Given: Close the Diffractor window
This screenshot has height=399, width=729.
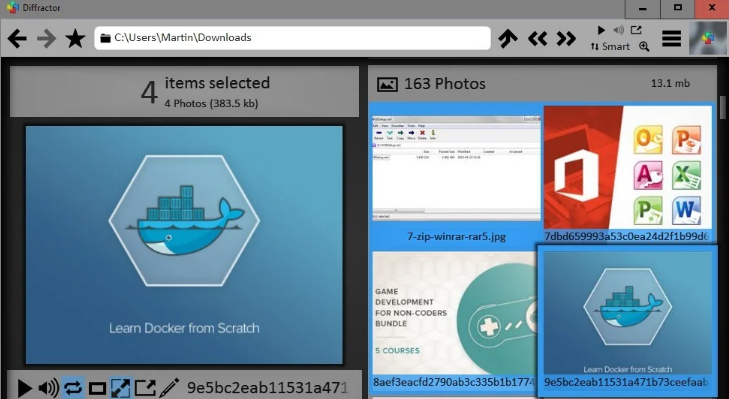Looking at the screenshot, I should point(712,8).
